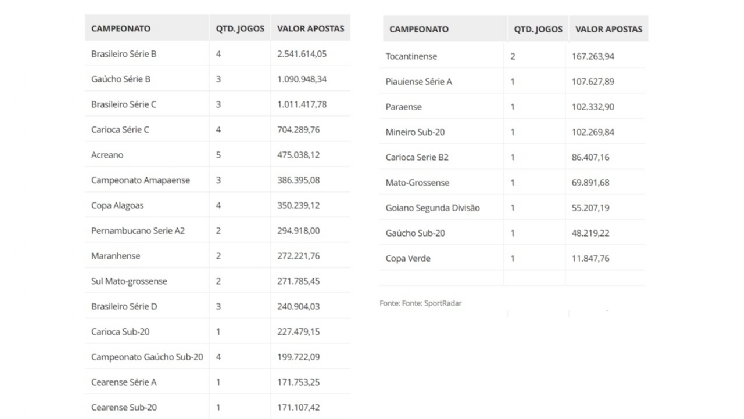The image size is (744, 419).
Task: Select the Maranhense table row
Action: point(112,256)
